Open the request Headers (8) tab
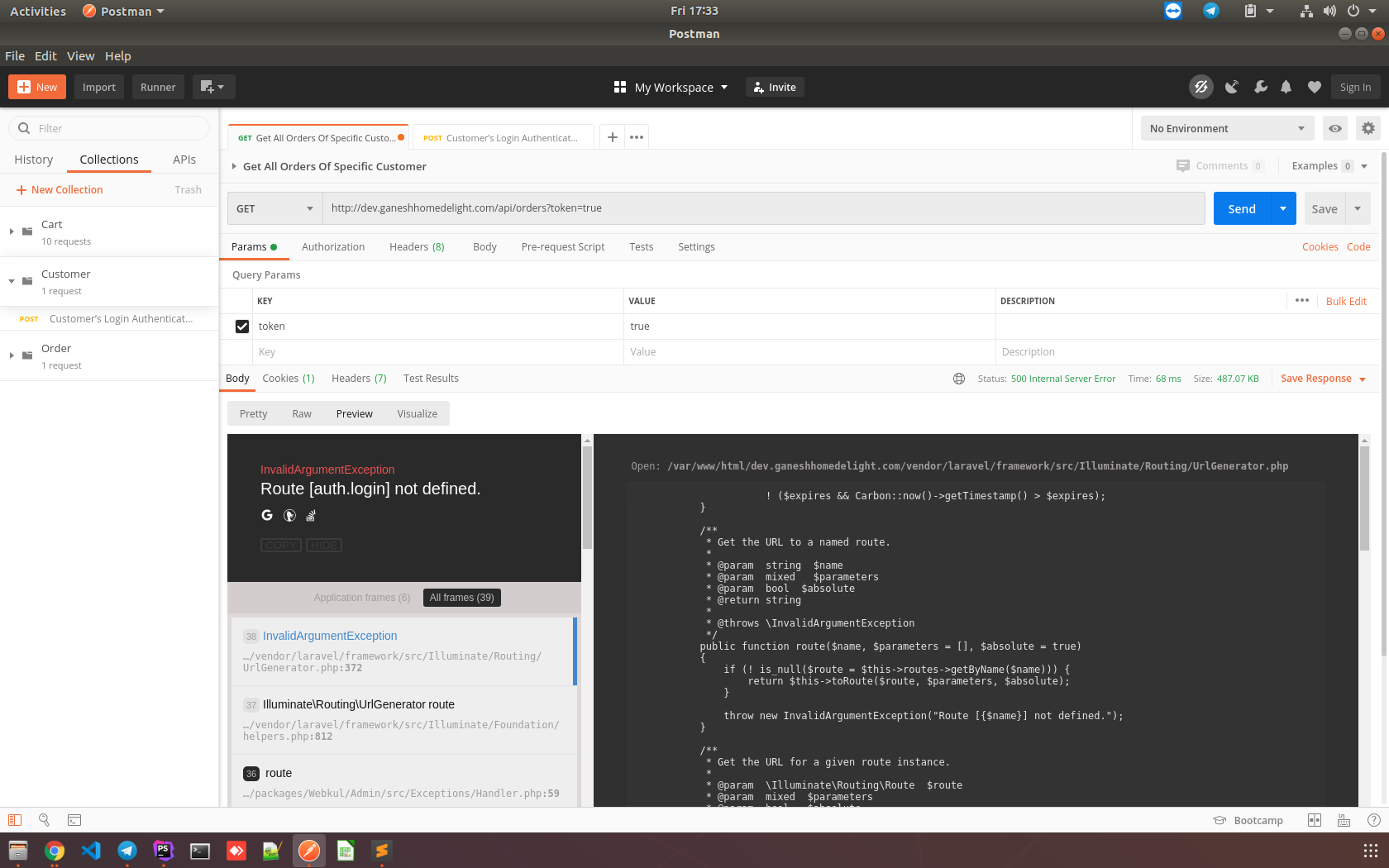Image resolution: width=1389 pixels, height=868 pixels. pyautogui.click(x=417, y=247)
